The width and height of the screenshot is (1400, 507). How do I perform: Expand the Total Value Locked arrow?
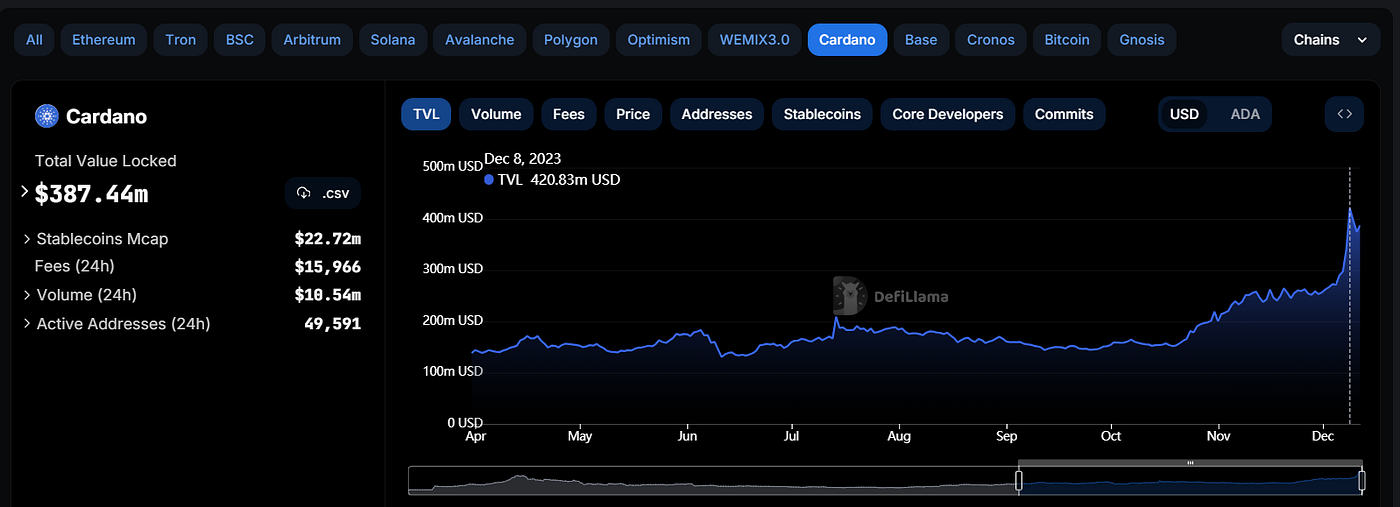point(26,192)
